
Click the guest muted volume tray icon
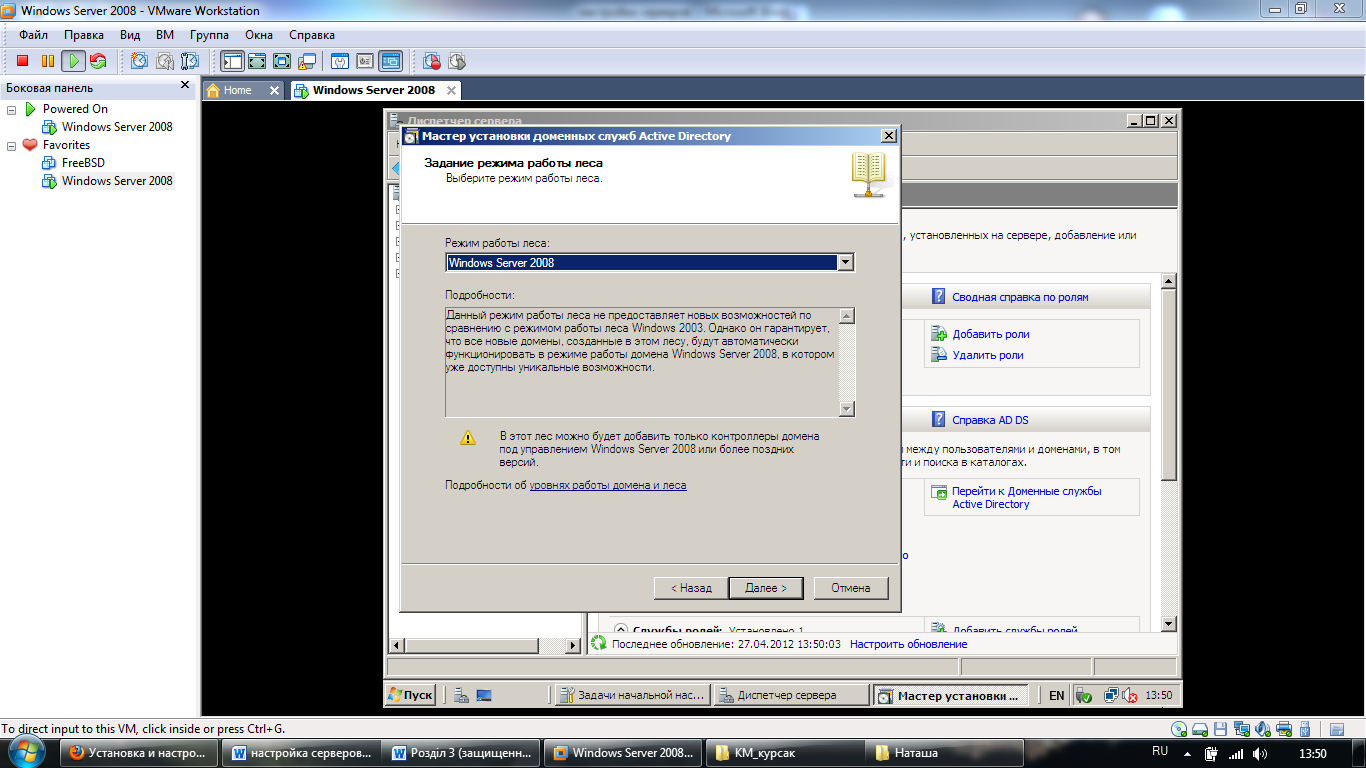tap(1130, 695)
